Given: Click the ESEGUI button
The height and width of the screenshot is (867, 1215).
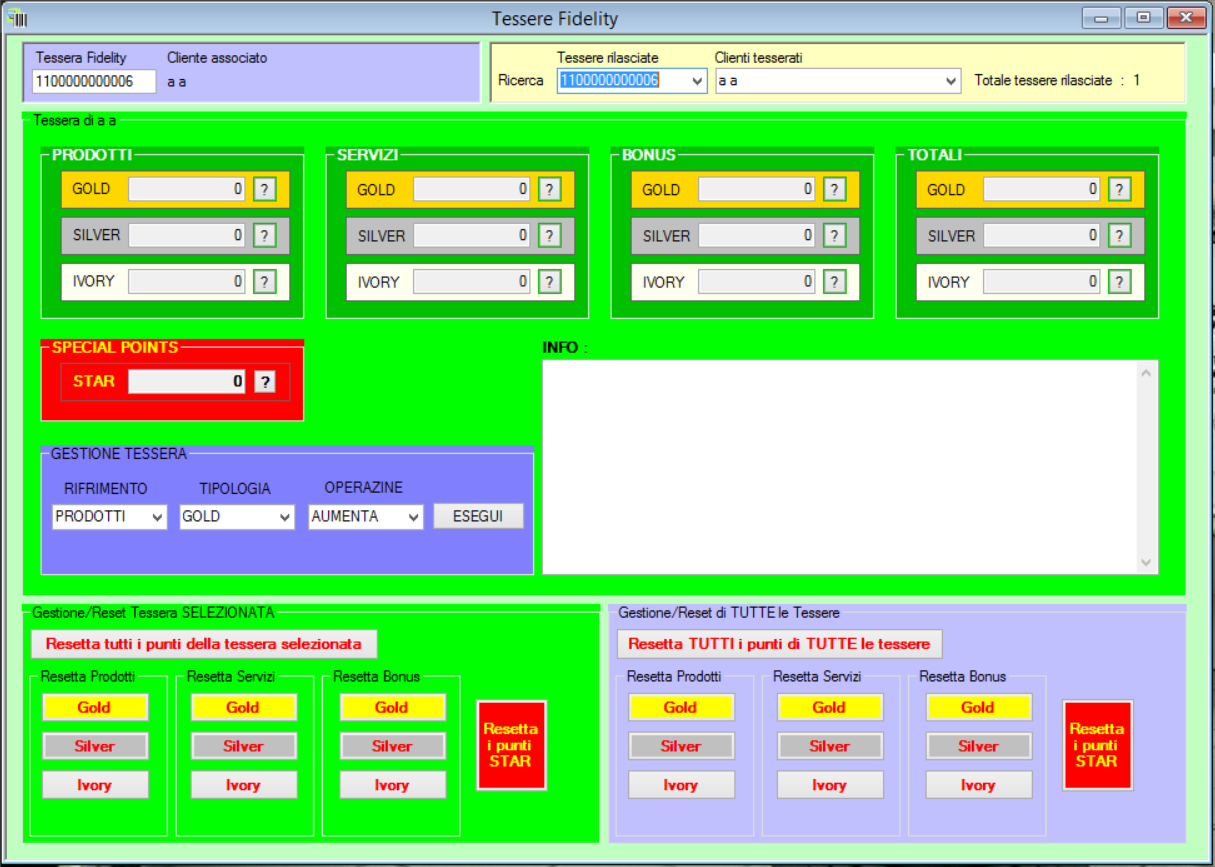Looking at the screenshot, I should (478, 516).
